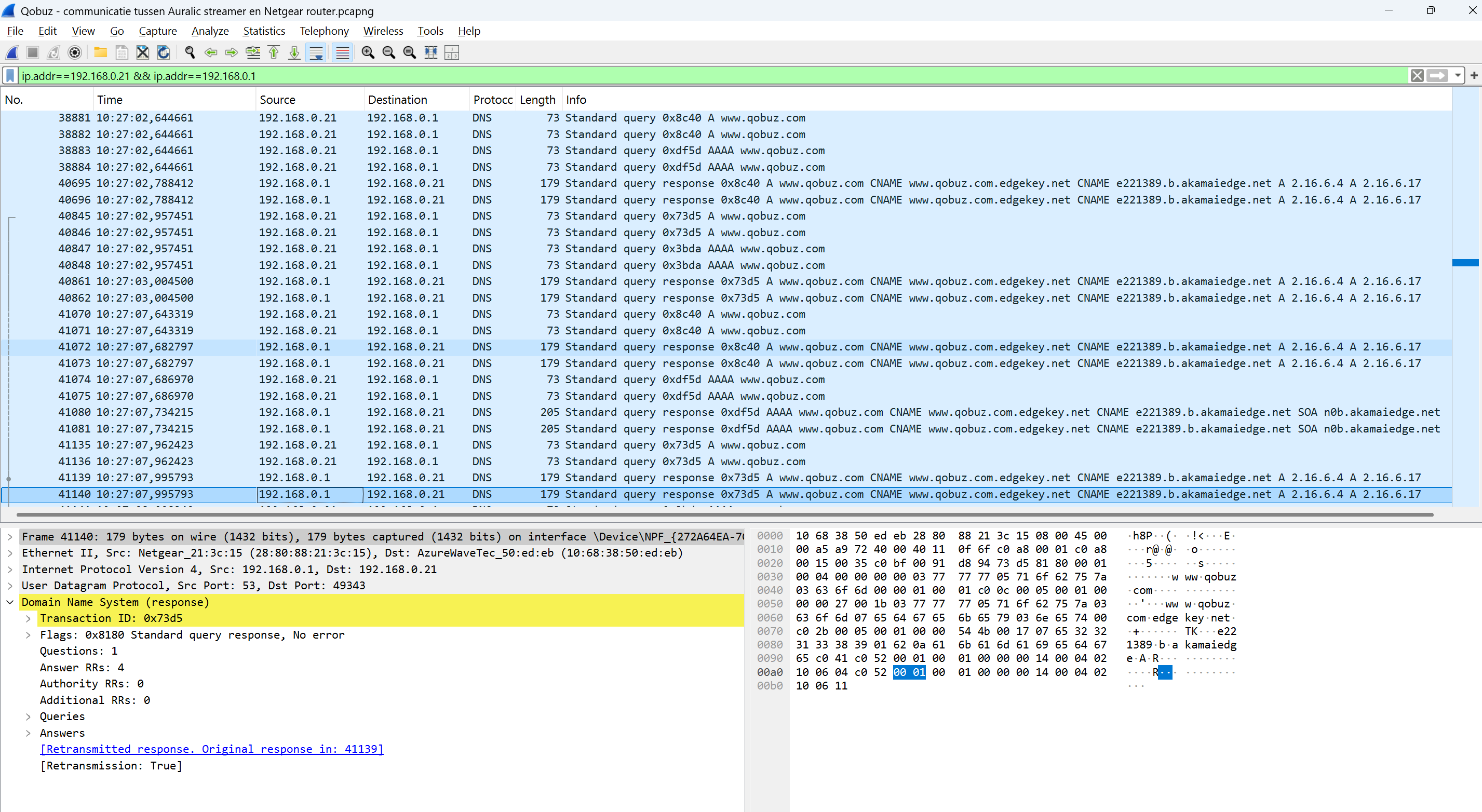The height and width of the screenshot is (812, 1482).
Task: Expand the Transaction ID field
Action: pyautogui.click(x=28, y=618)
